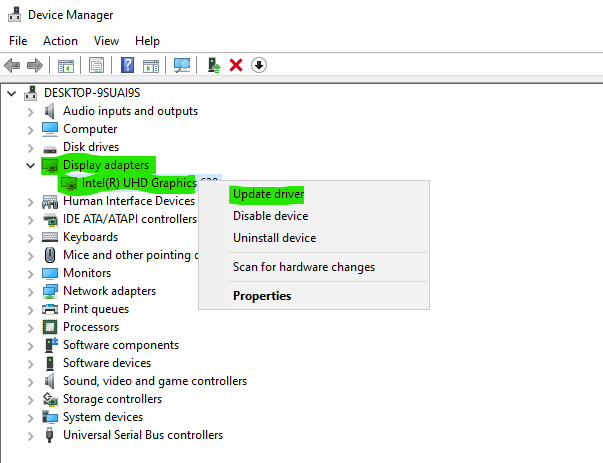This screenshot has width=603, height=463.
Task: Click the Storage controllers icon
Action: [50, 399]
